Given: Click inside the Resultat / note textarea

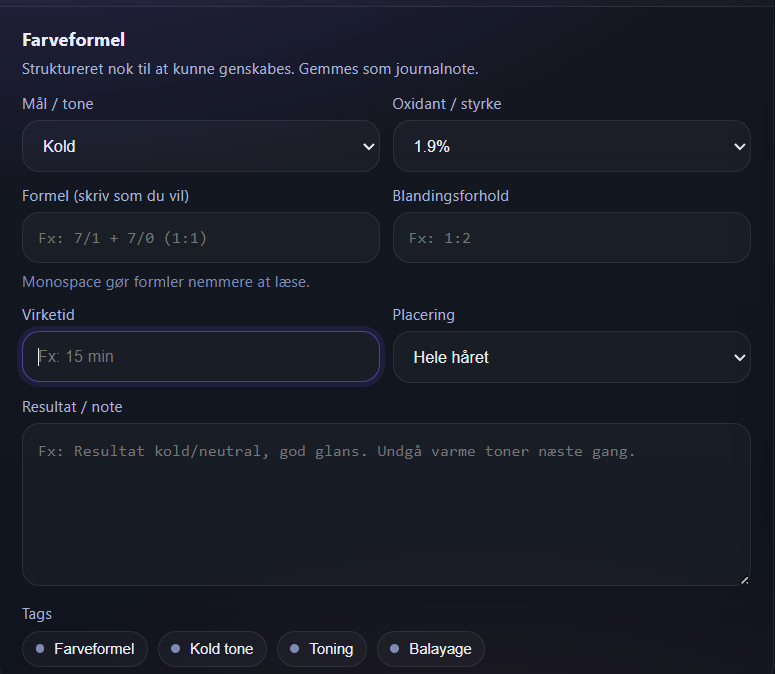Looking at the screenshot, I should [385, 504].
